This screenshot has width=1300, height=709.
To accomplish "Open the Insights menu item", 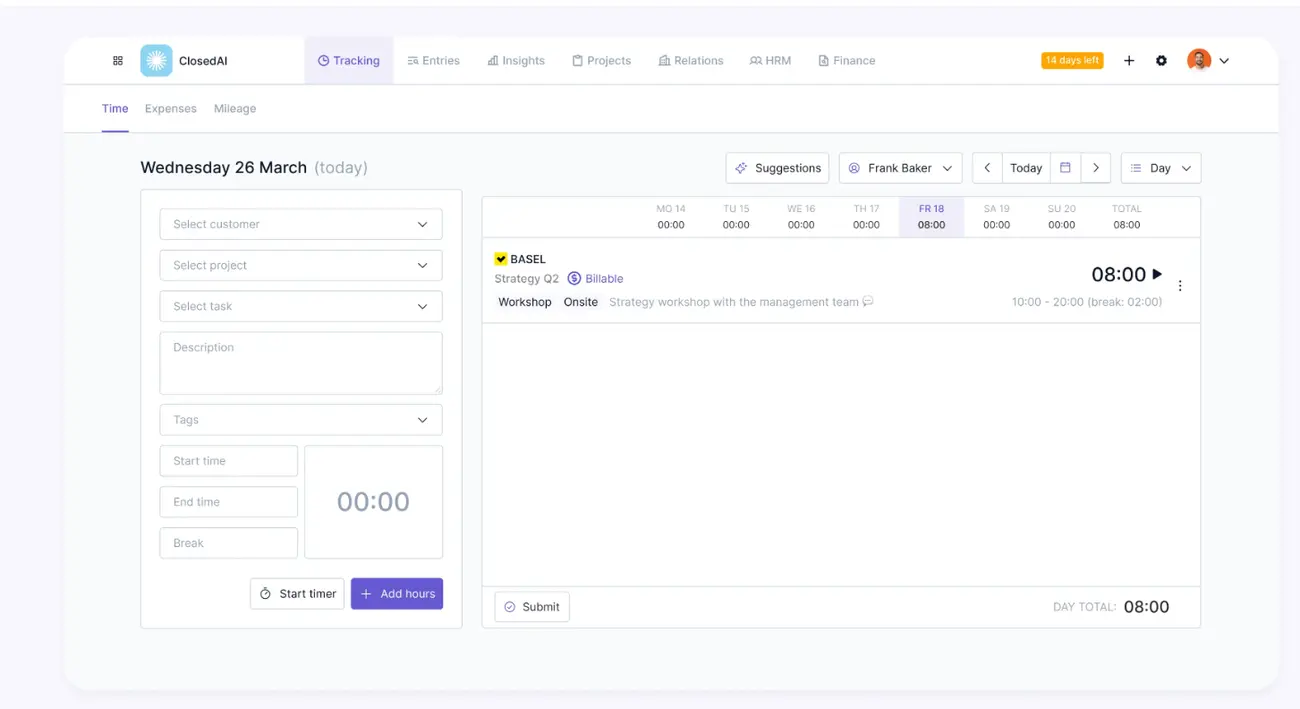I will coord(516,61).
